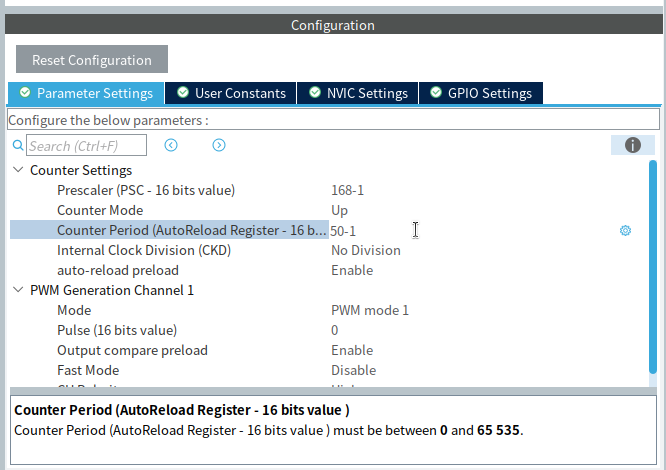The width and height of the screenshot is (666, 470).
Task: Click the information 'i' icon
Action: pyautogui.click(x=632, y=145)
